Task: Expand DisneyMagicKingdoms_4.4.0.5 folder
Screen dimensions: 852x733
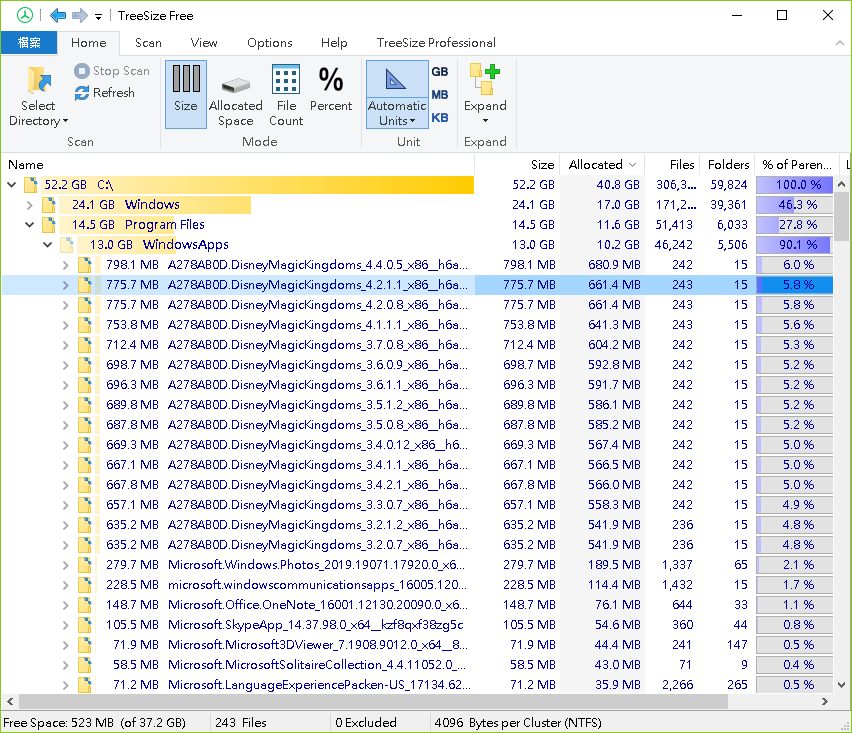Action: click(66, 265)
